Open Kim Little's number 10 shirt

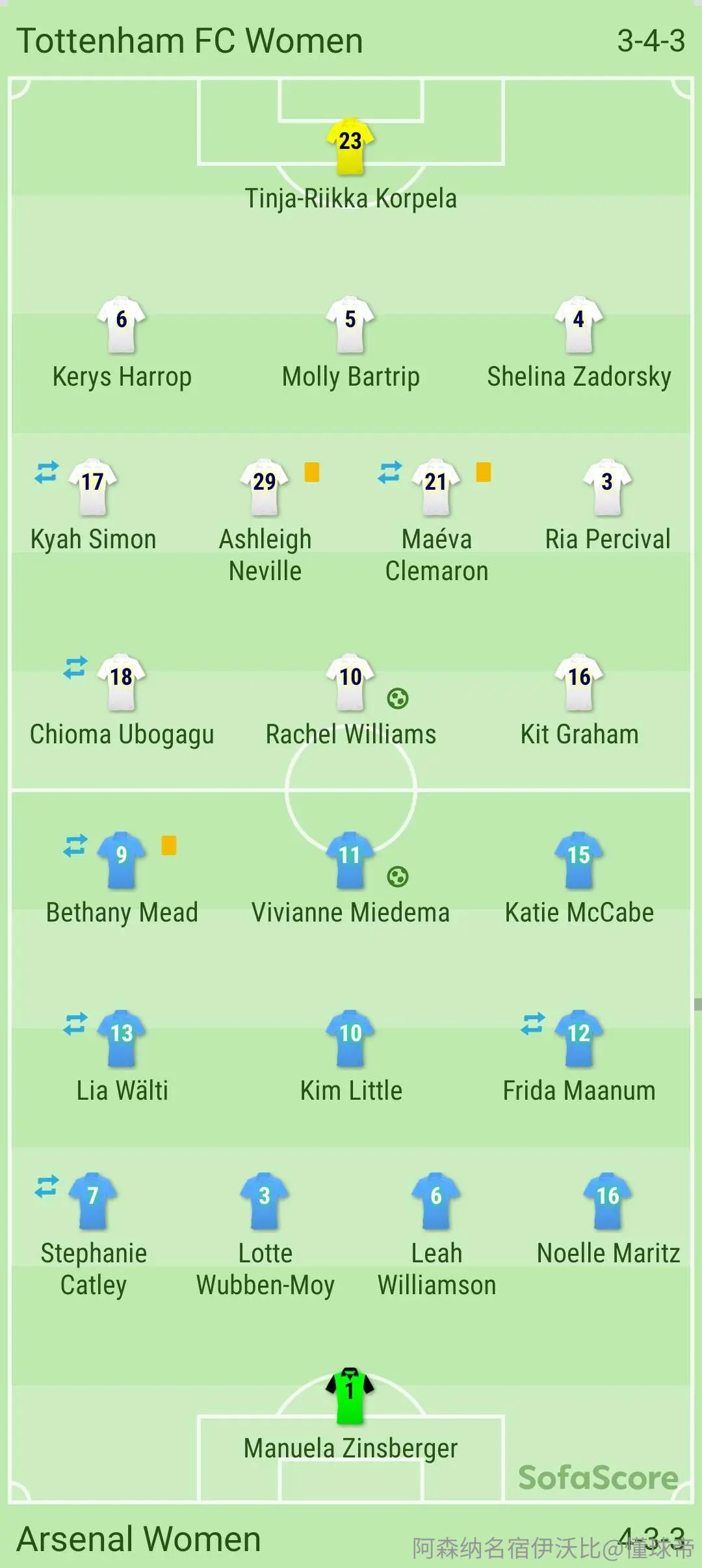click(350, 1039)
